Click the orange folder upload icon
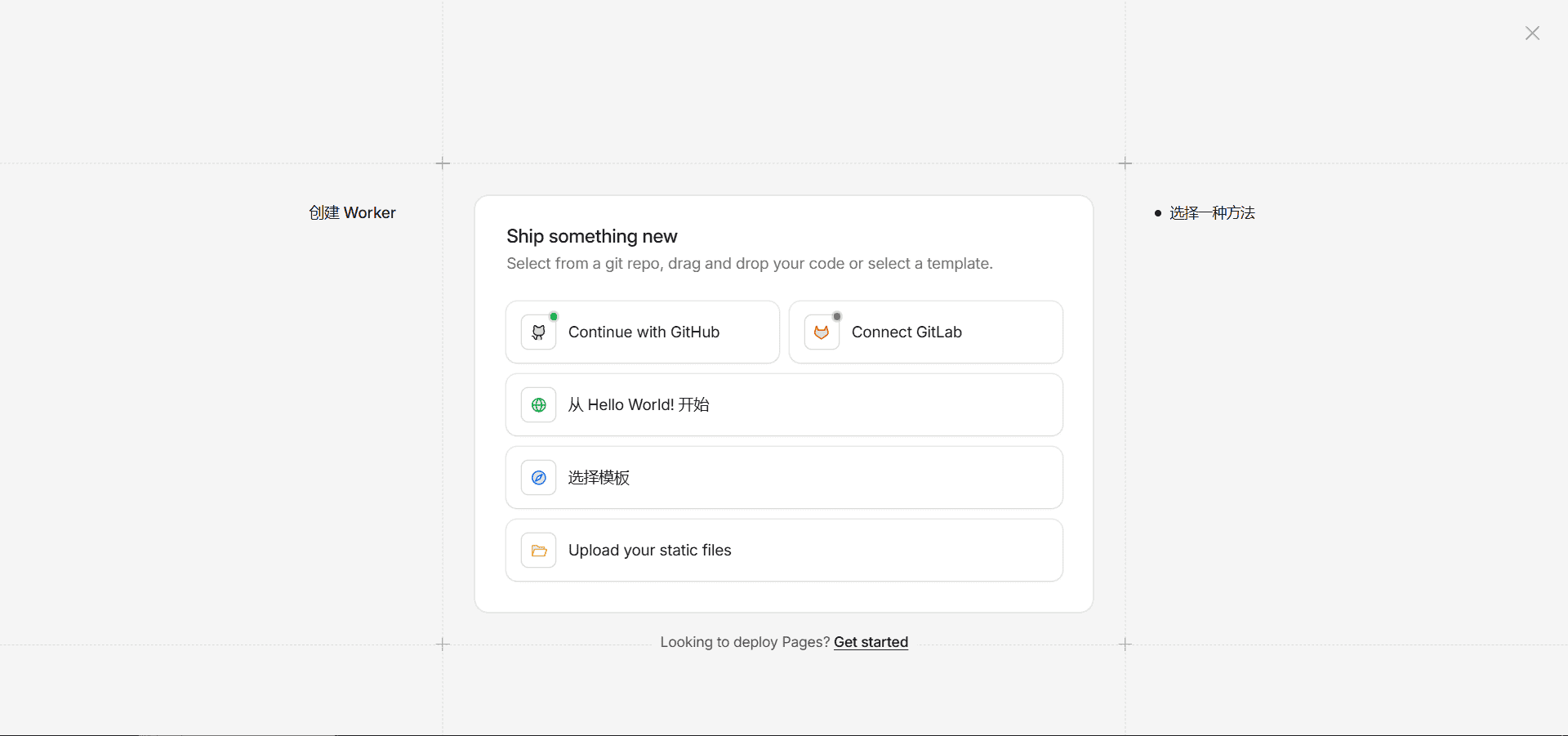1568x736 pixels. click(539, 551)
